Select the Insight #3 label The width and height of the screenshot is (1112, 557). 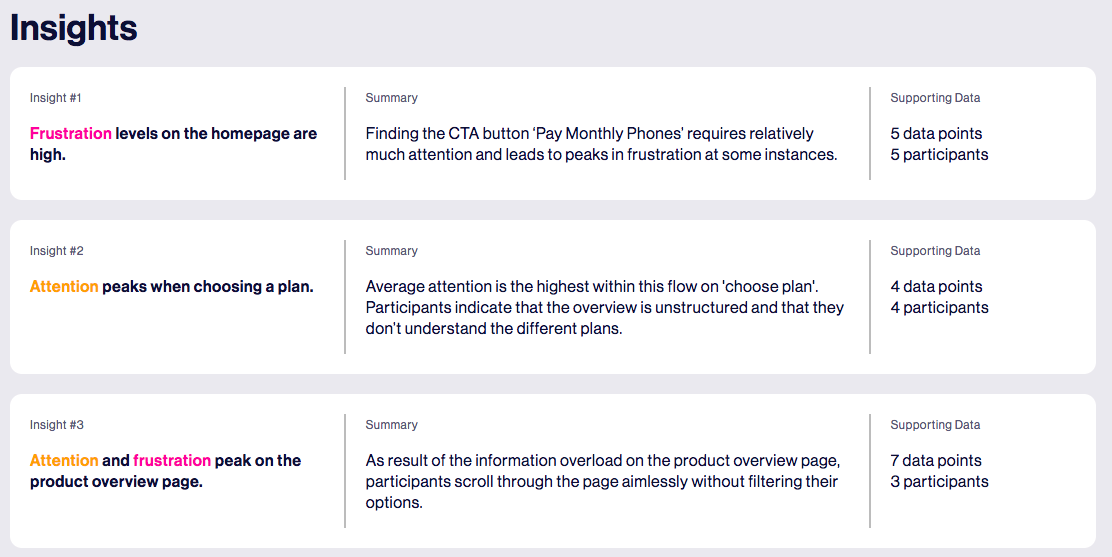[x=57, y=425]
